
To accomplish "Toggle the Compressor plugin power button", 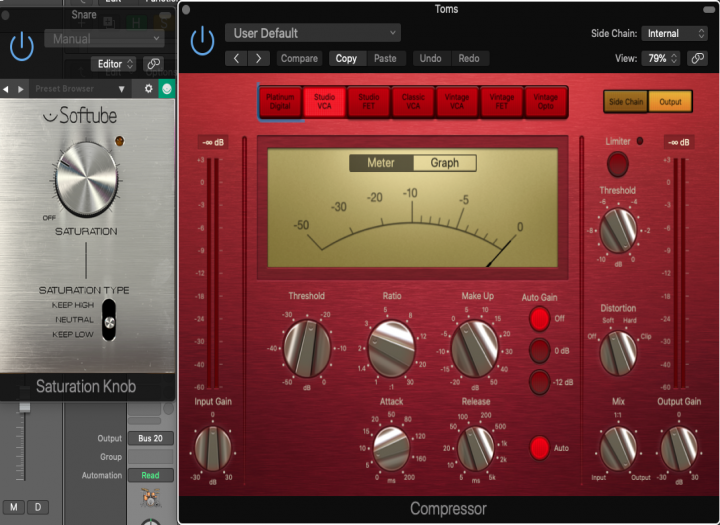I will click(x=202, y=41).
